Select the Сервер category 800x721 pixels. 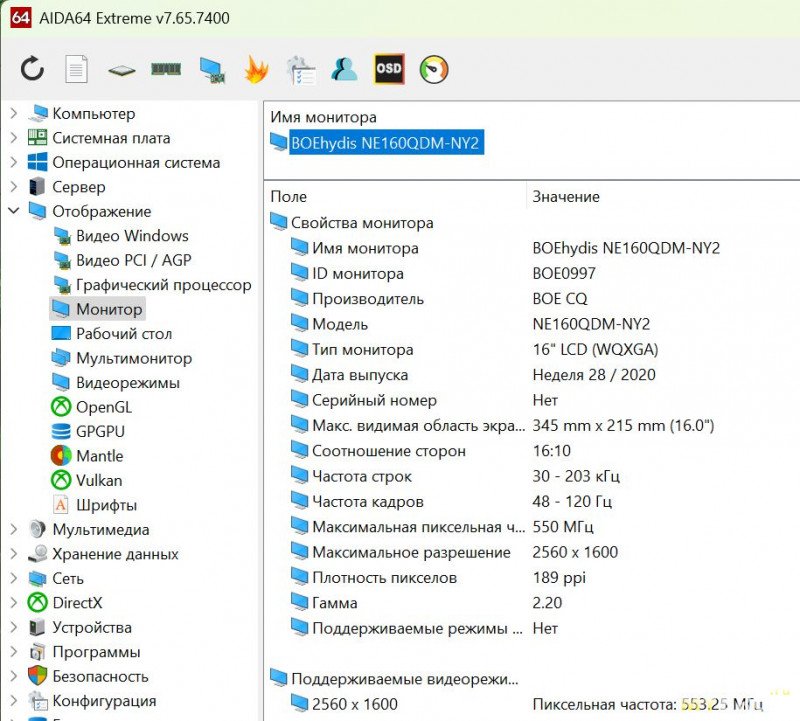point(67,187)
